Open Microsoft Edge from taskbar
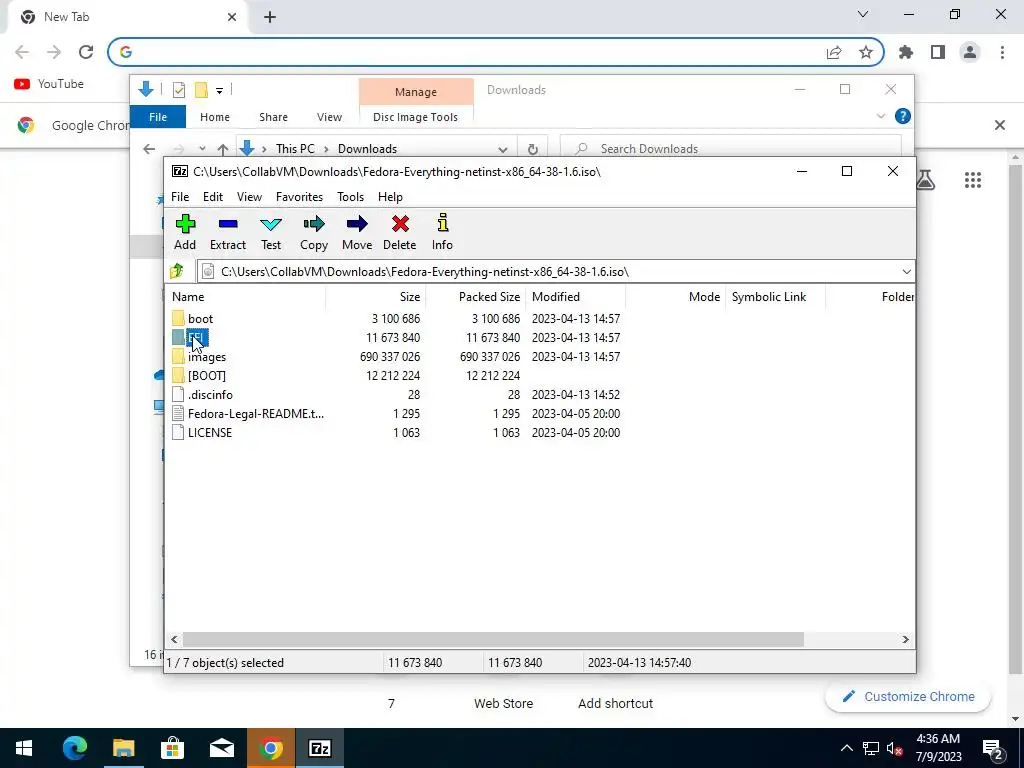The image size is (1024, 768). click(74, 748)
